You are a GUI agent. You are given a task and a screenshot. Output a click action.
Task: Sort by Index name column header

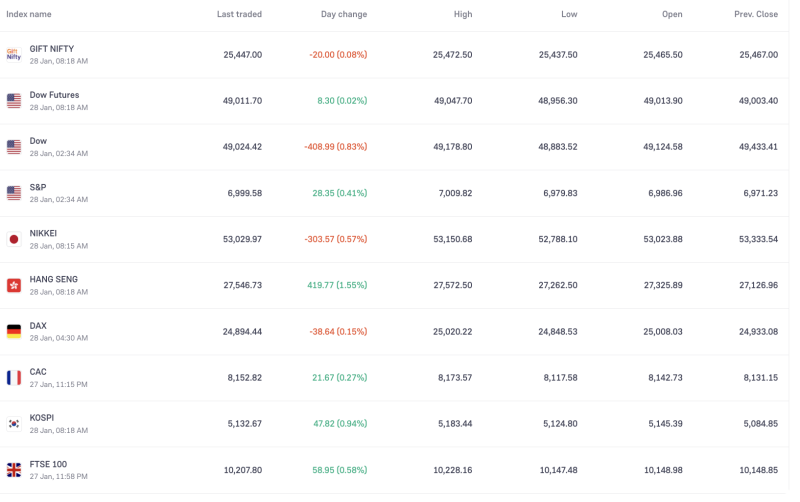[29, 14]
